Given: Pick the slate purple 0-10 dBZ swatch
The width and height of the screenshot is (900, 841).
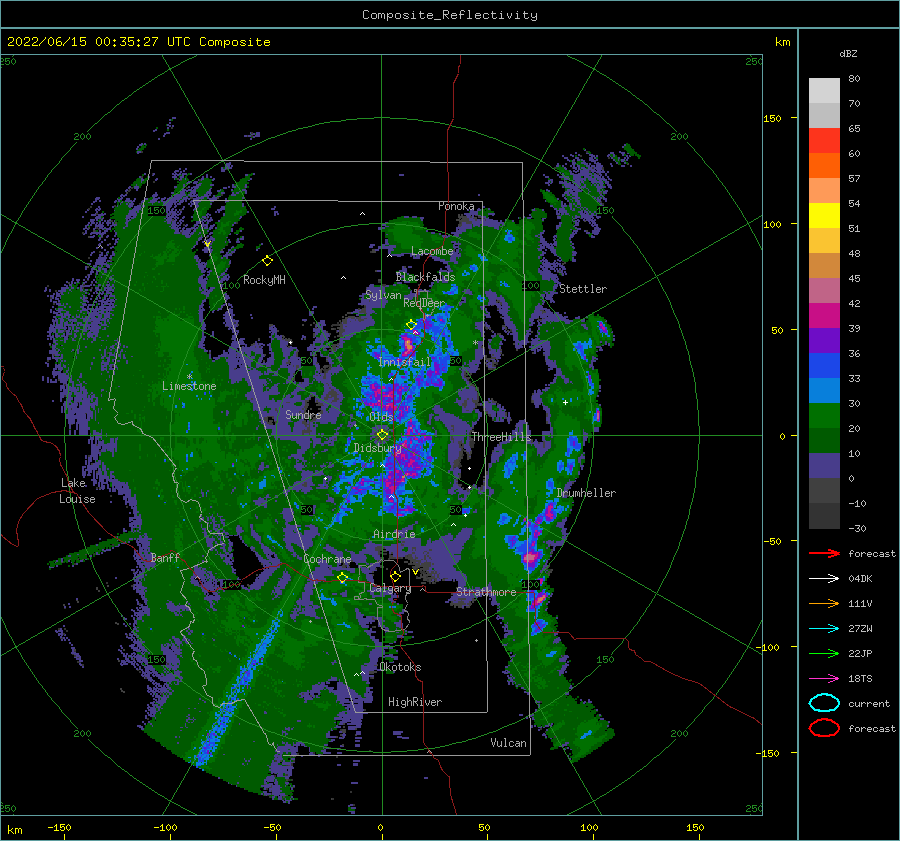Looking at the screenshot, I should point(824,466).
